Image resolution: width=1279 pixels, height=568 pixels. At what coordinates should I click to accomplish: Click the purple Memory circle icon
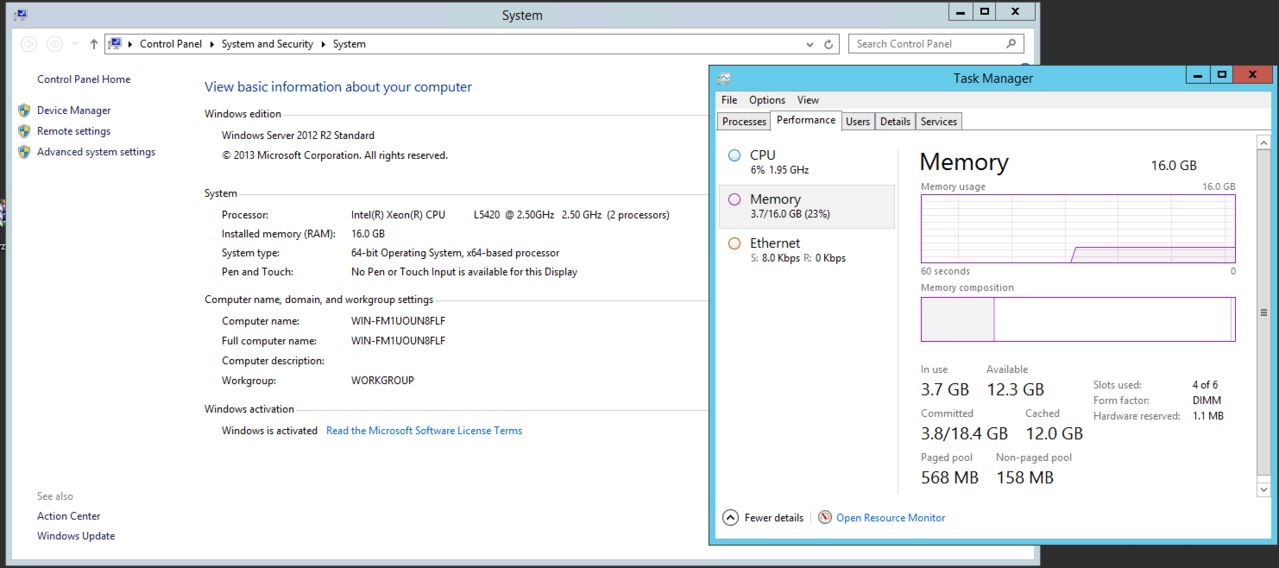734,199
